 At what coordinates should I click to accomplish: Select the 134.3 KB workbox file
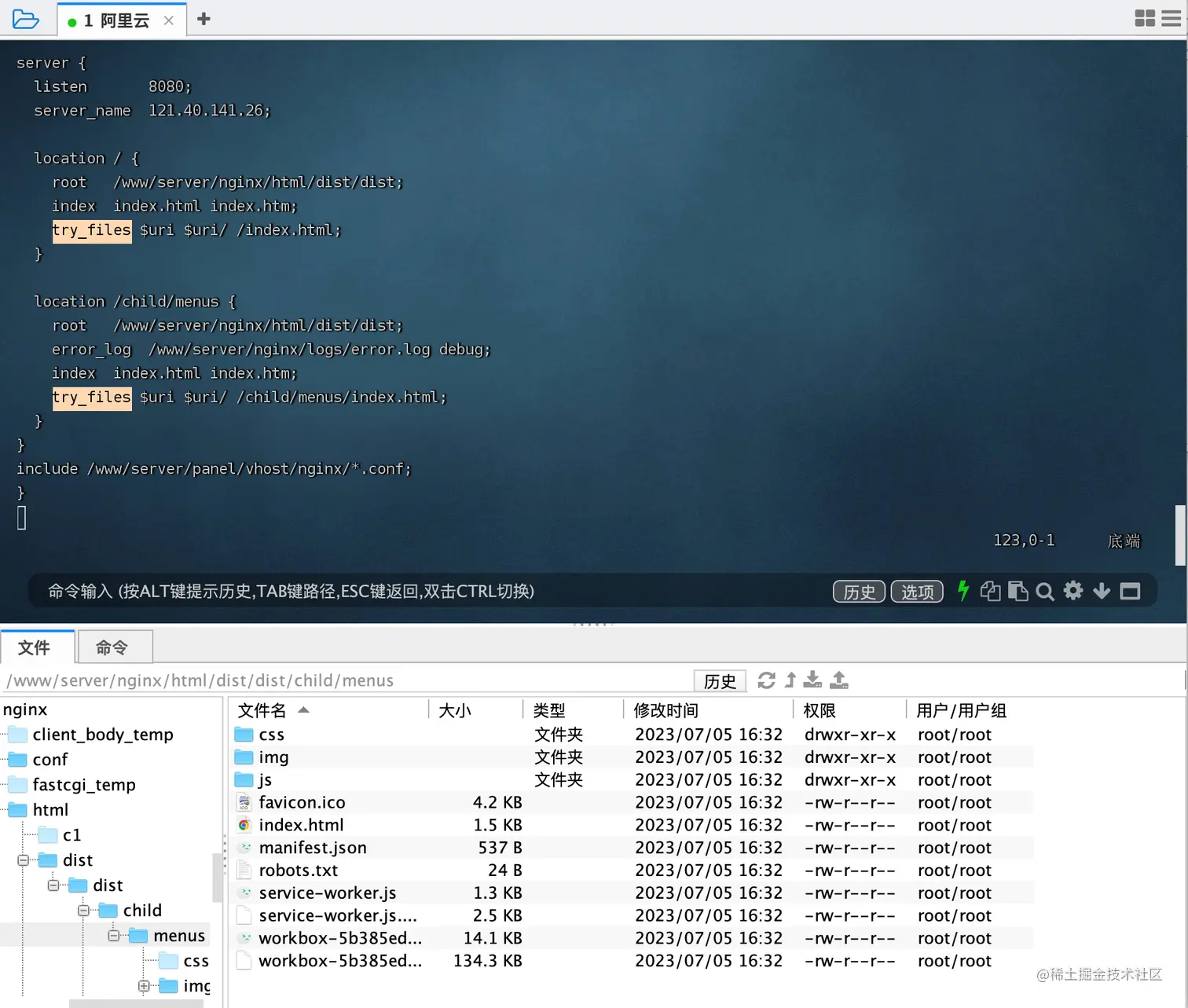[x=632, y=961]
